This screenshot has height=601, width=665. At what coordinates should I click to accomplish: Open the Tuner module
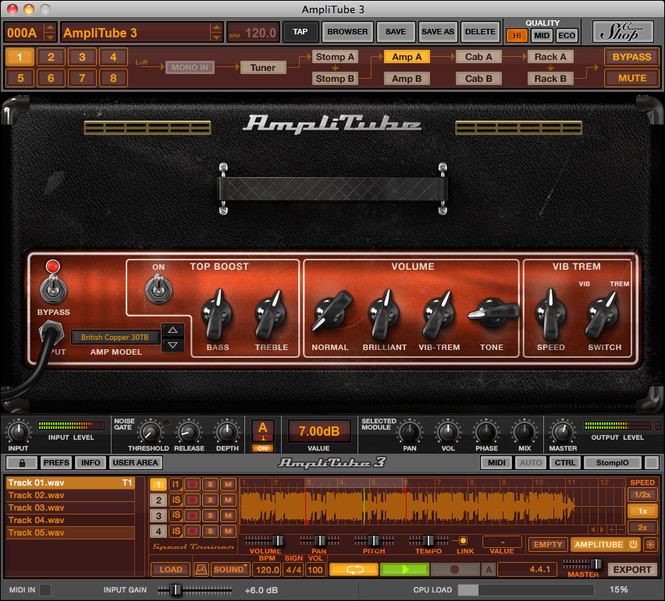coord(263,67)
